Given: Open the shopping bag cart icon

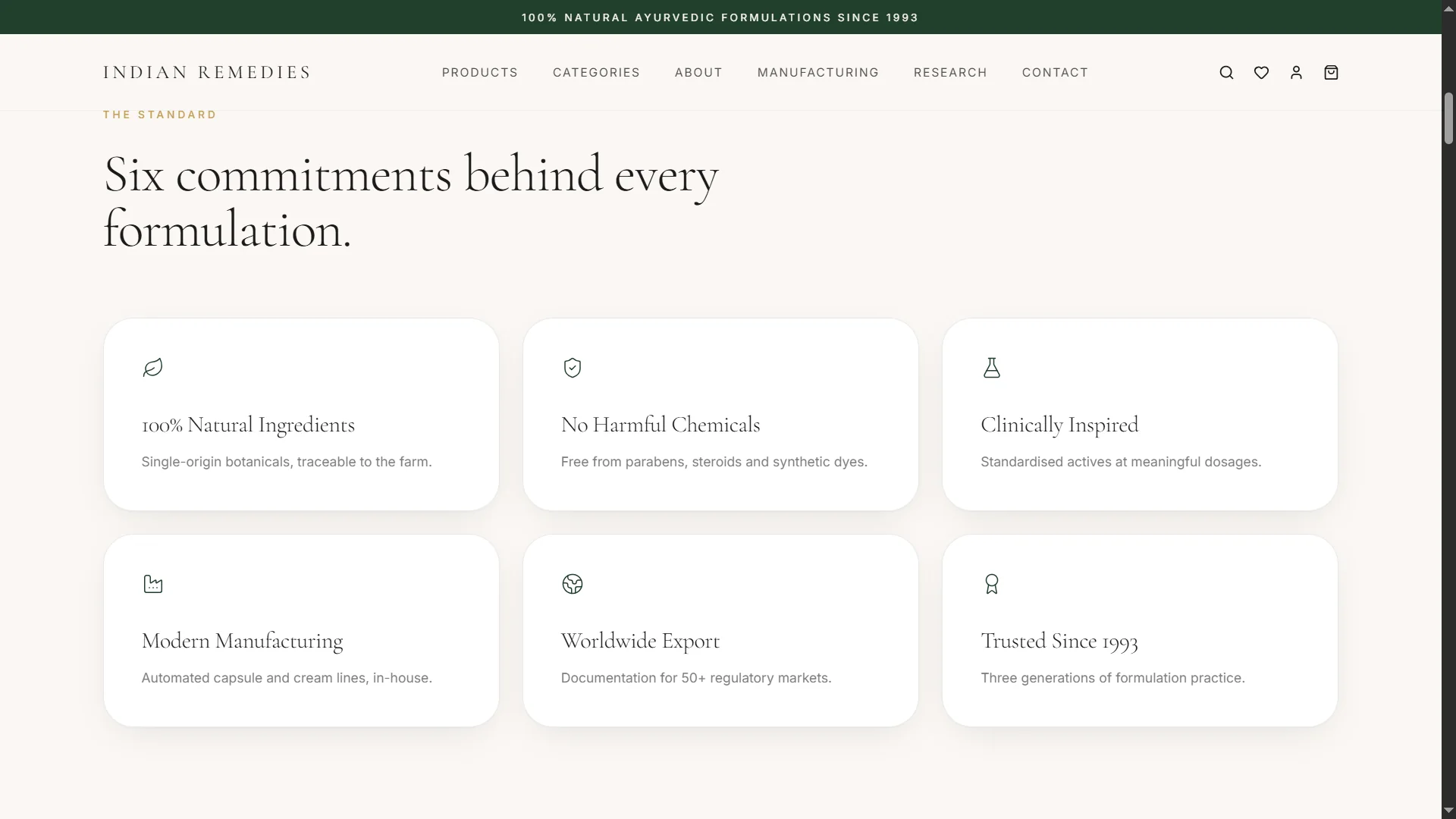Looking at the screenshot, I should (1331, 73).
